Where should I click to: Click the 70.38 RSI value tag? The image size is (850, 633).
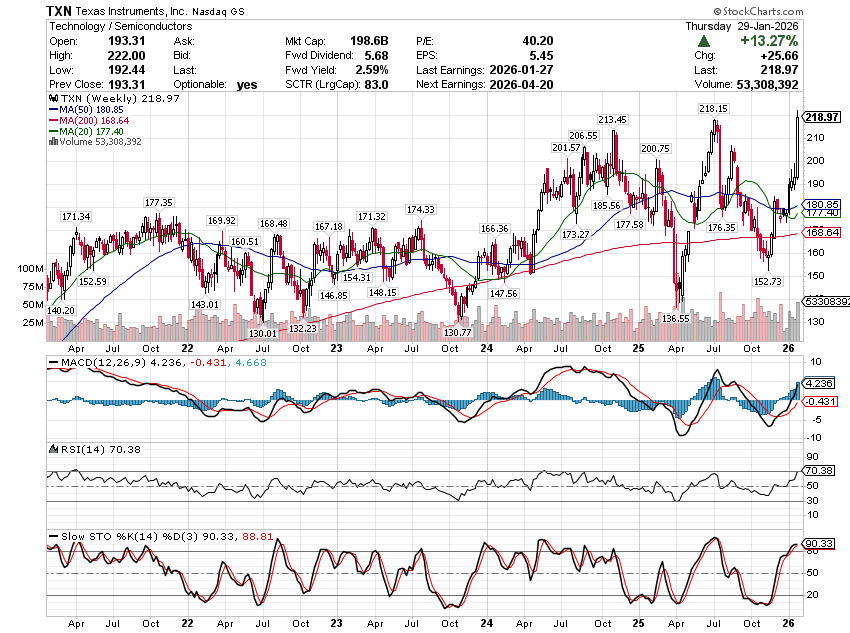820,469
